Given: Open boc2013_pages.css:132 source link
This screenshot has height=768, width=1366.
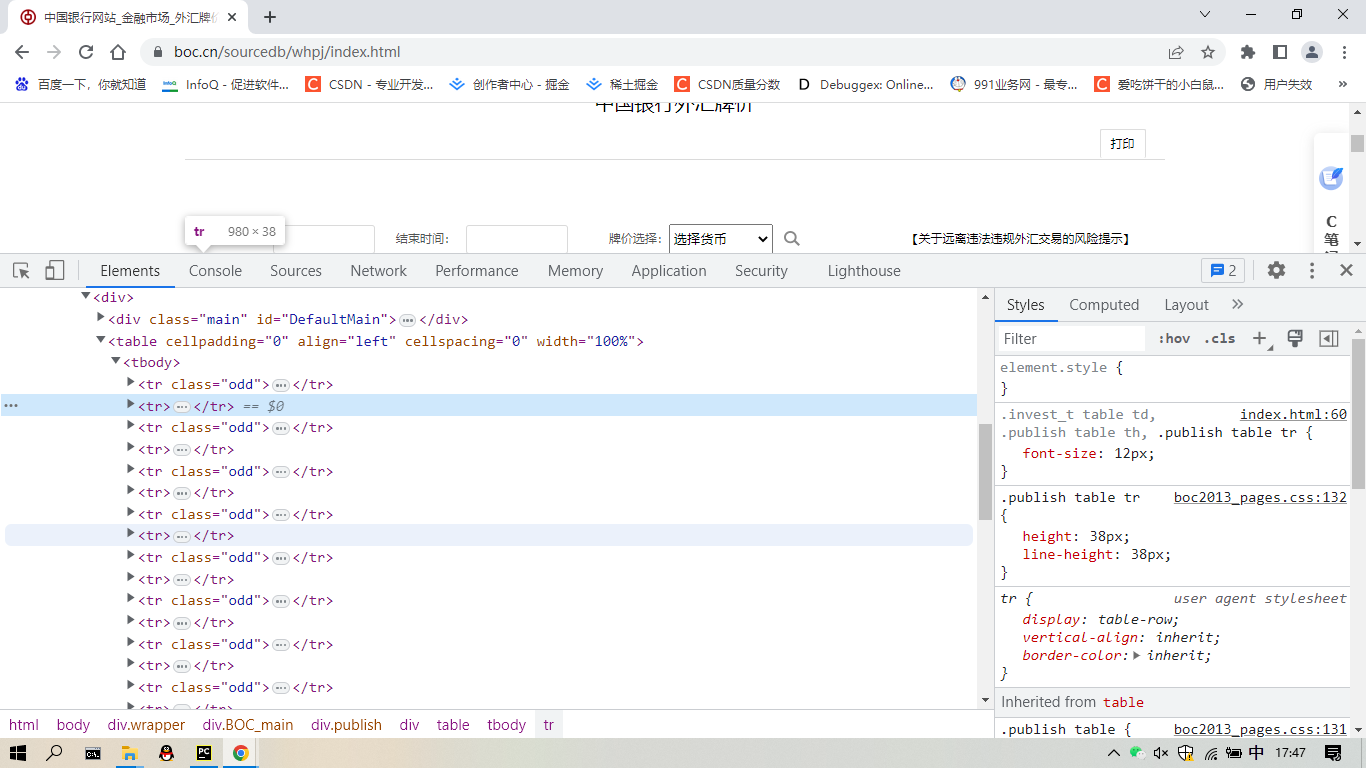Looking at the screenshot, I should pos(1260,497).
